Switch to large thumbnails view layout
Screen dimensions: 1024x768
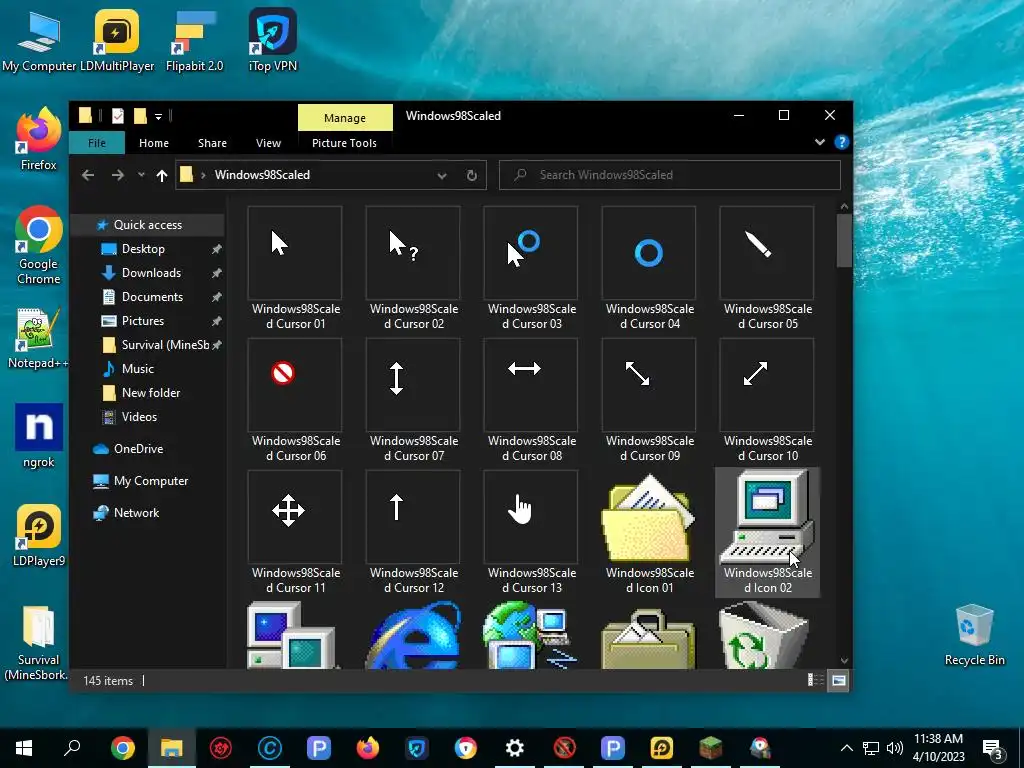[x=839, y=680]
